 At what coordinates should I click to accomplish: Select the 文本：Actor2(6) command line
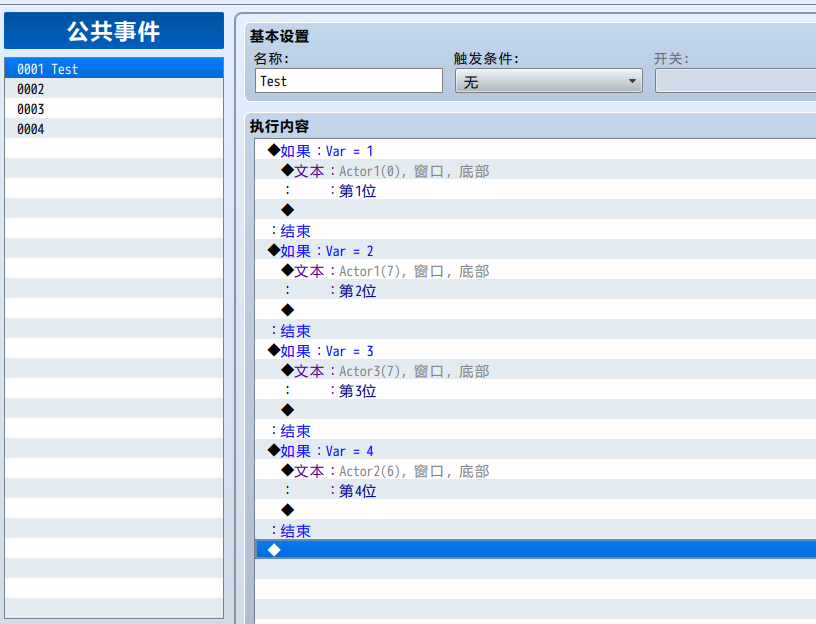[x=536, y=470]
